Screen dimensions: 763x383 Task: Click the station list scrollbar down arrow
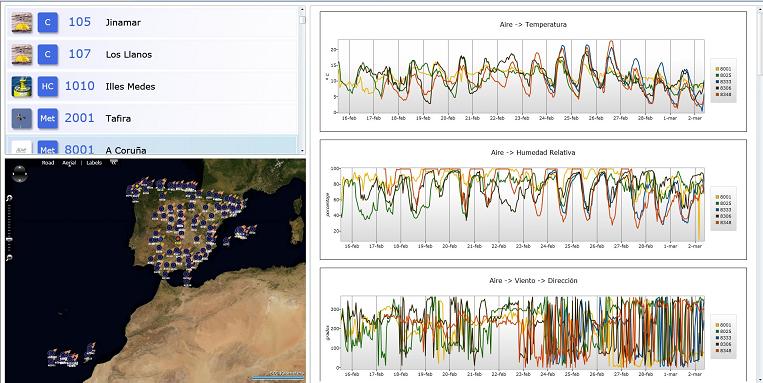302,151
